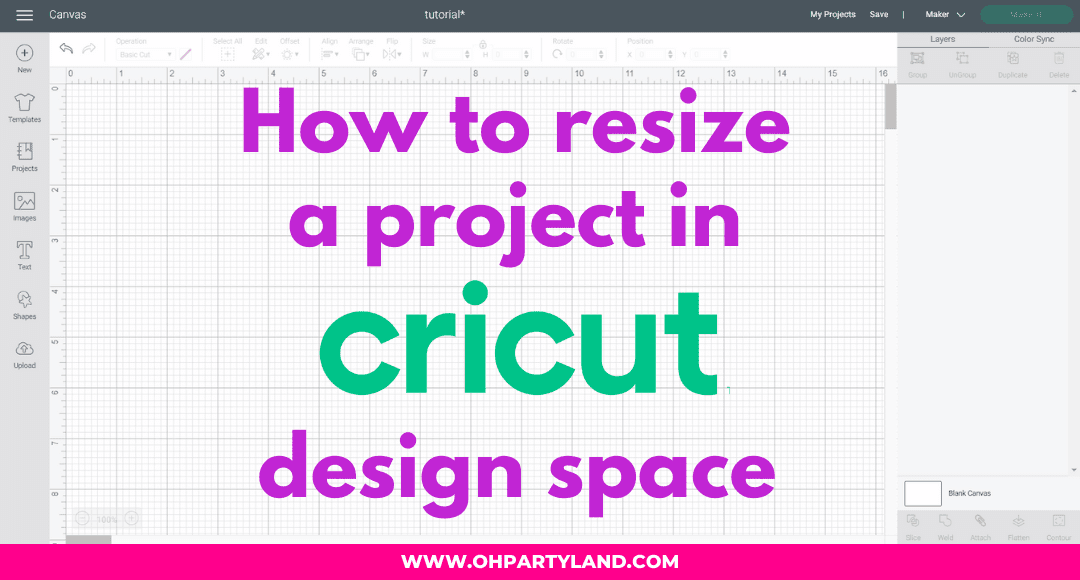Click the Blank Canvas color swatch
This screenshot has width=1080, height=580.
point(922,493)
